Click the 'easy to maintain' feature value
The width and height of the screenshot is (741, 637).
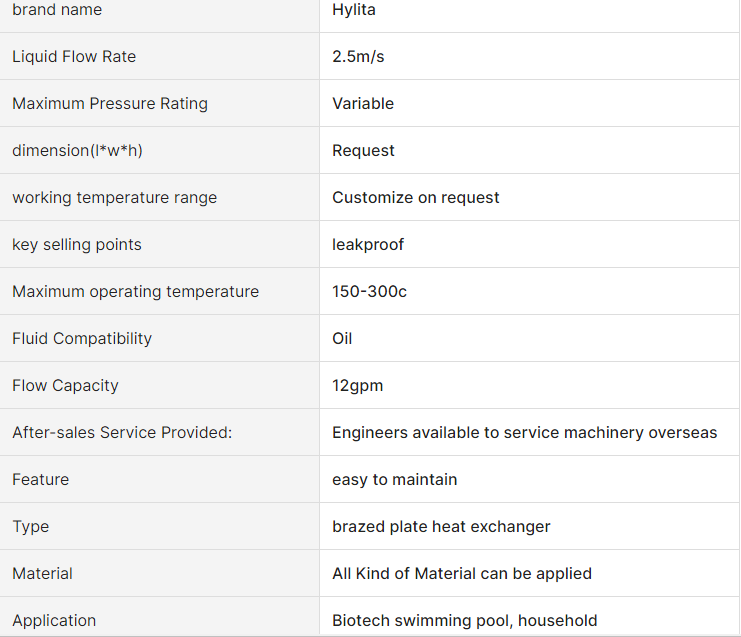click(x=394, y=480)
